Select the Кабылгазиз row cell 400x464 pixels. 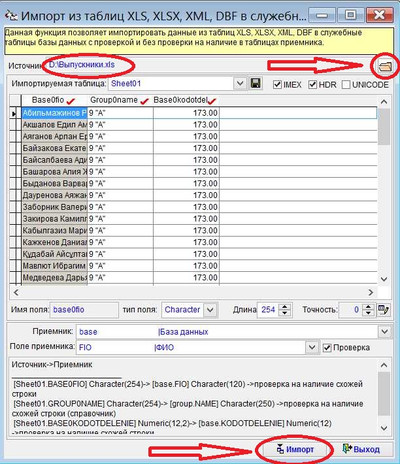pos(54,231)
